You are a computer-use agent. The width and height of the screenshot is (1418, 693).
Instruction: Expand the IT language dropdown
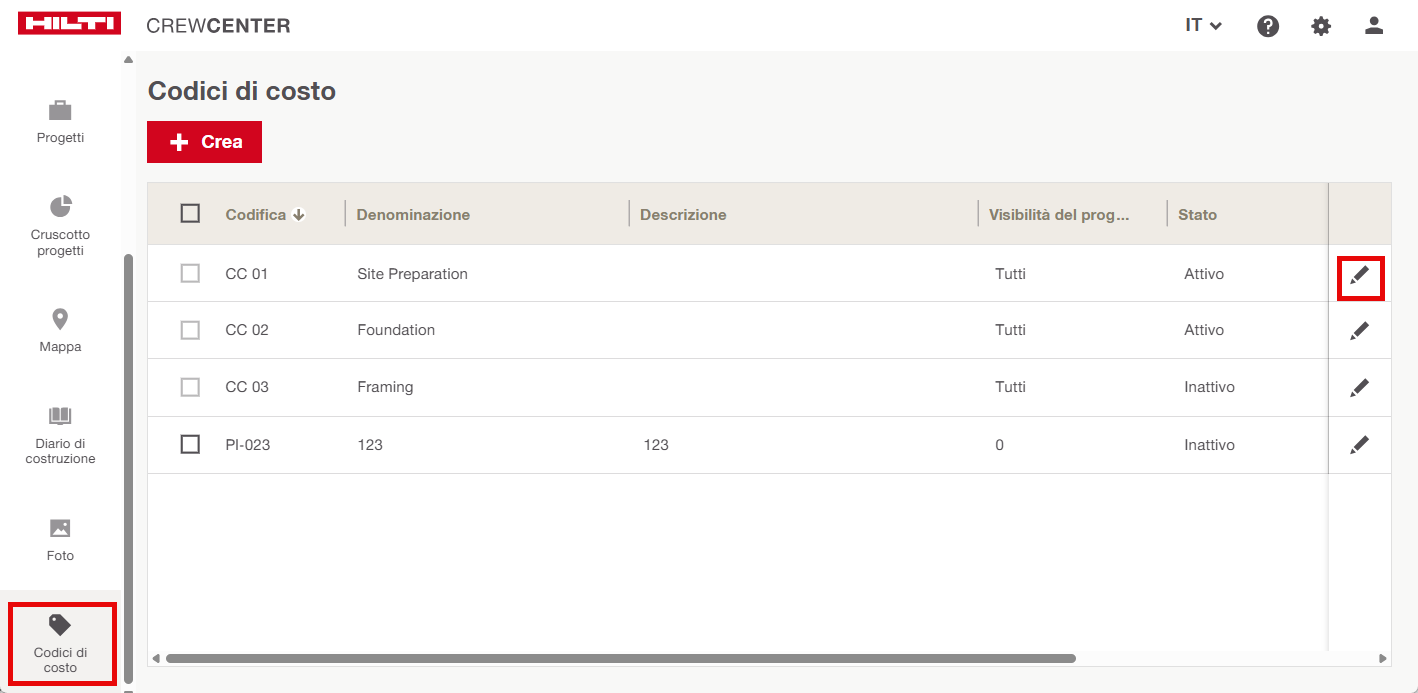[1203, 26]
